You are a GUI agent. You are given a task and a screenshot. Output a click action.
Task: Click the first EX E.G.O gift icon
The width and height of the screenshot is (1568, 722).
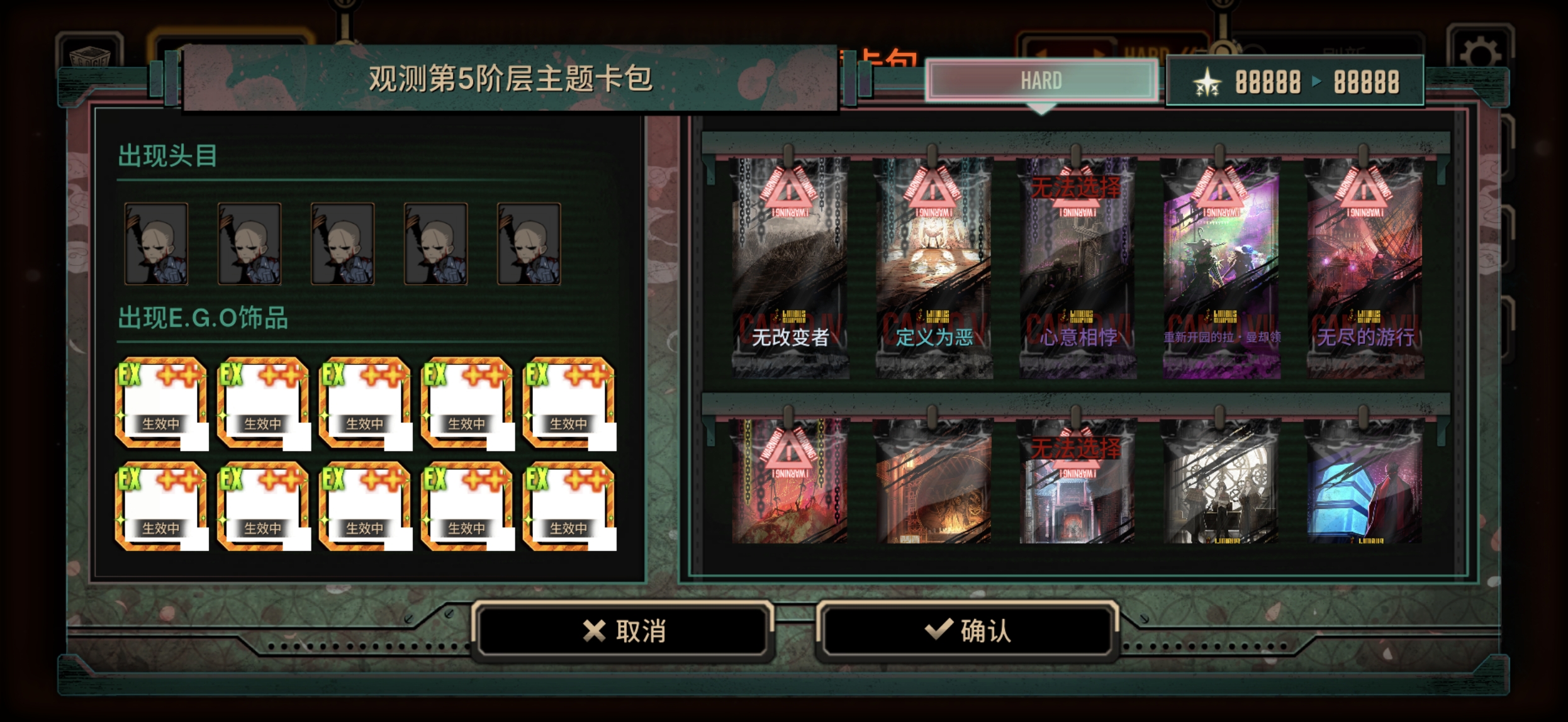tap(161, 403)
